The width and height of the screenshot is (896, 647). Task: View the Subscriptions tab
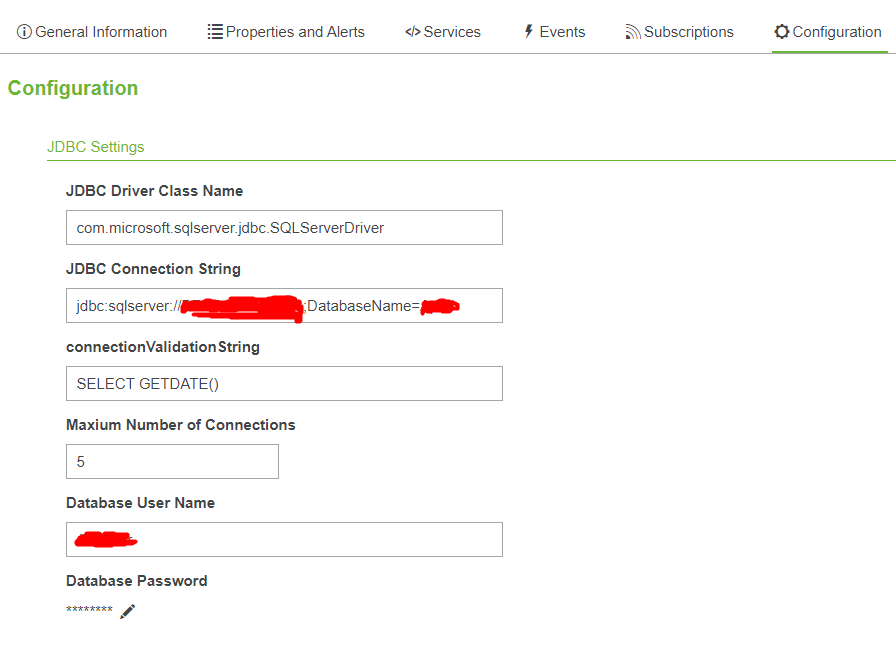click(689, 32)
